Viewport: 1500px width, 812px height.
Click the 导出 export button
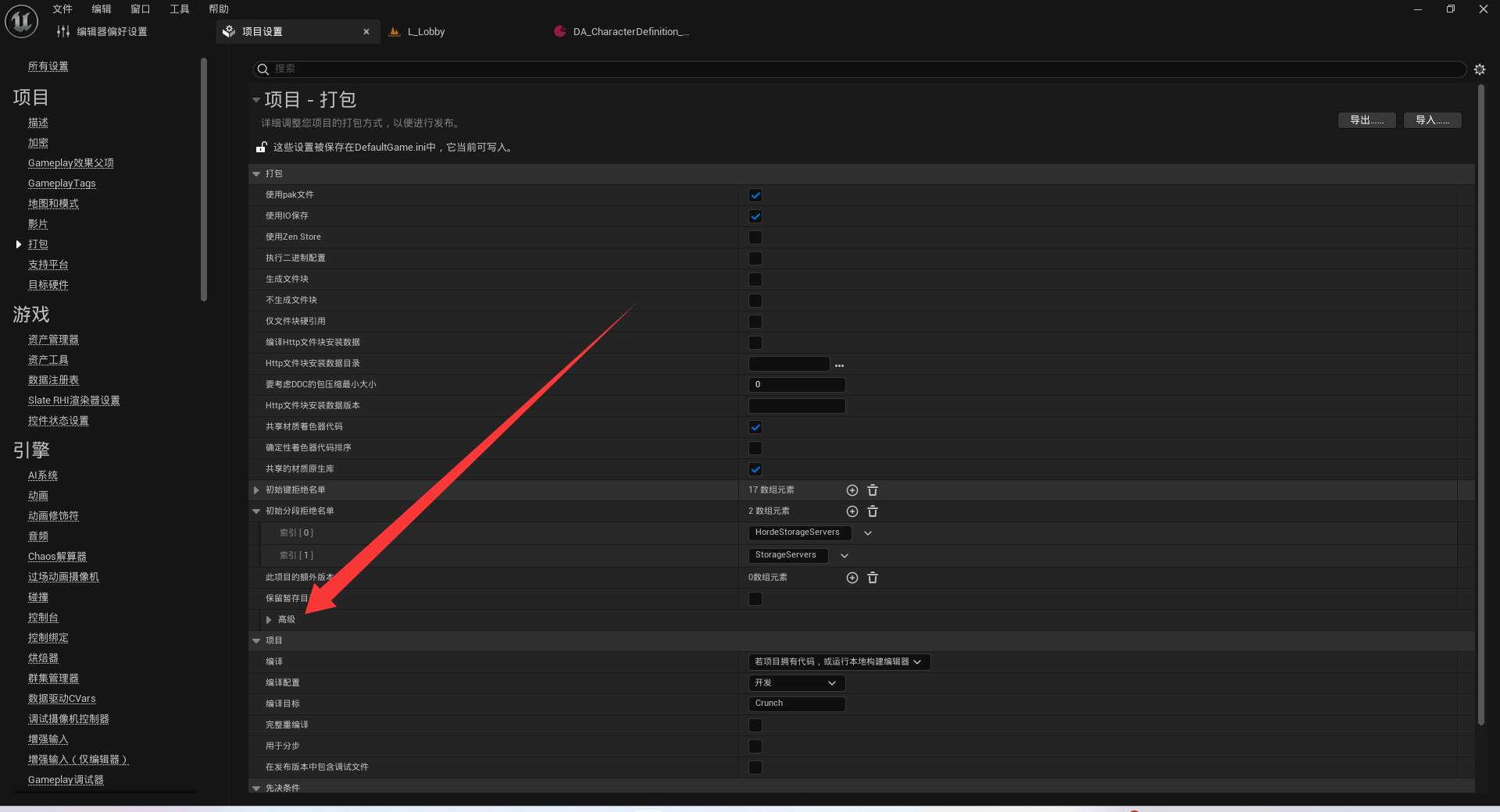[1366, 120]
